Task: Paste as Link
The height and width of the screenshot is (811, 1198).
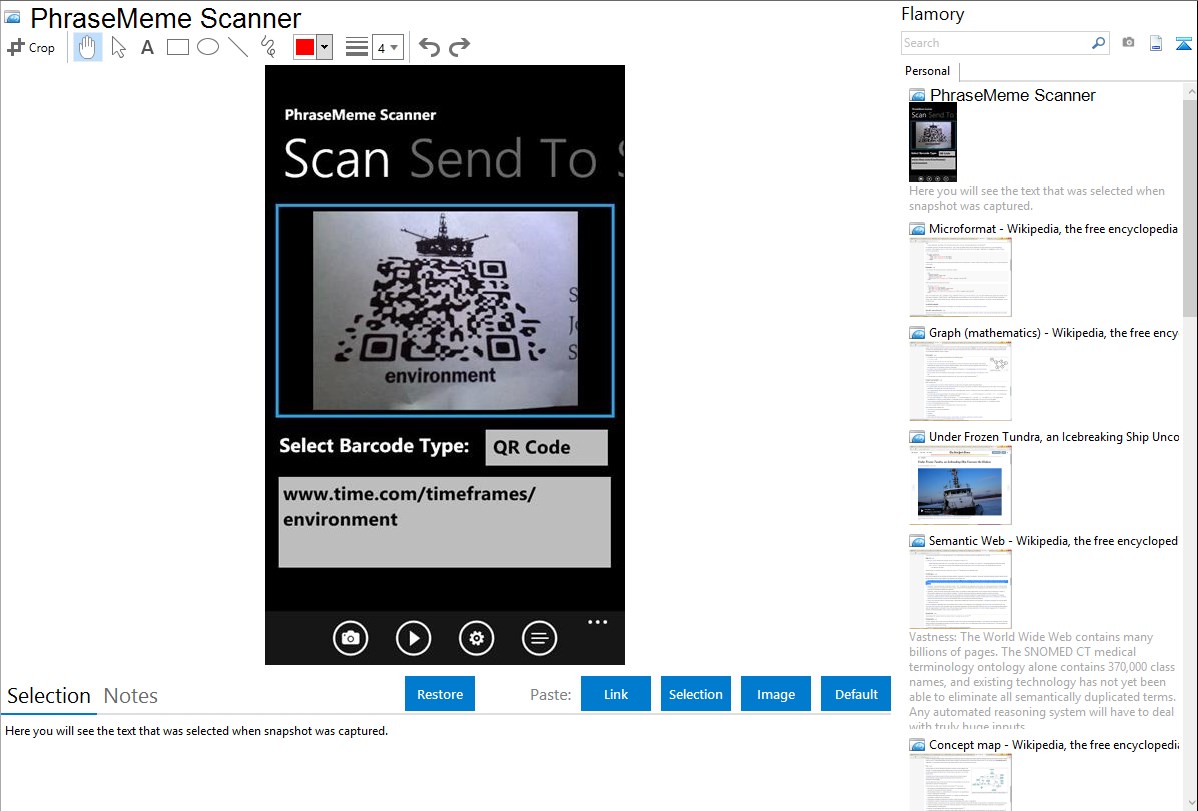Action: pos(616,694)
